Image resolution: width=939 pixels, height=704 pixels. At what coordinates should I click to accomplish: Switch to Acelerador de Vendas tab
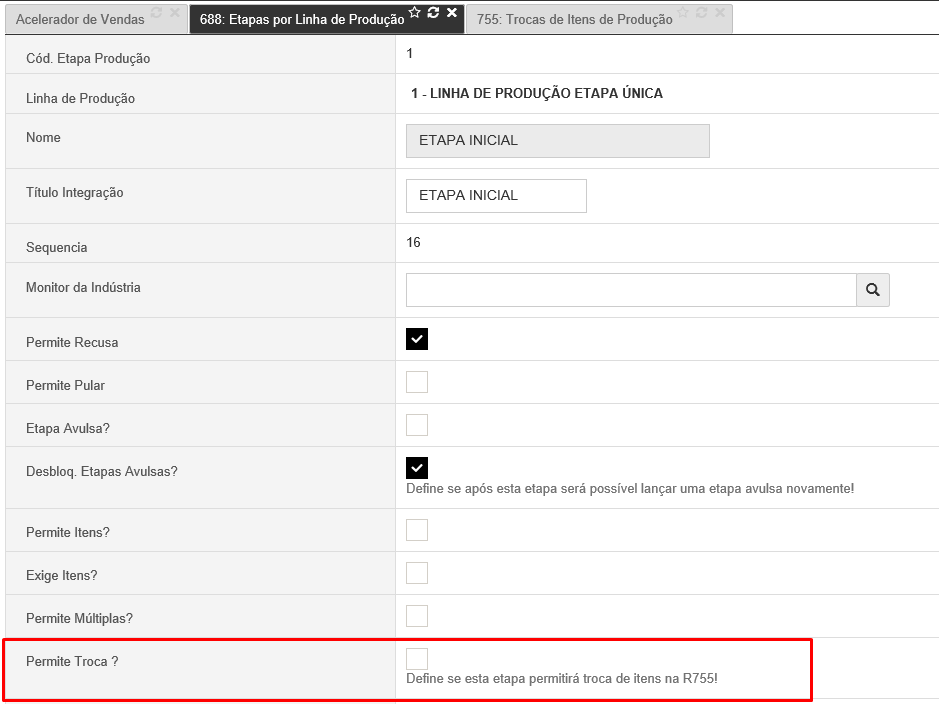click(80, 20)
